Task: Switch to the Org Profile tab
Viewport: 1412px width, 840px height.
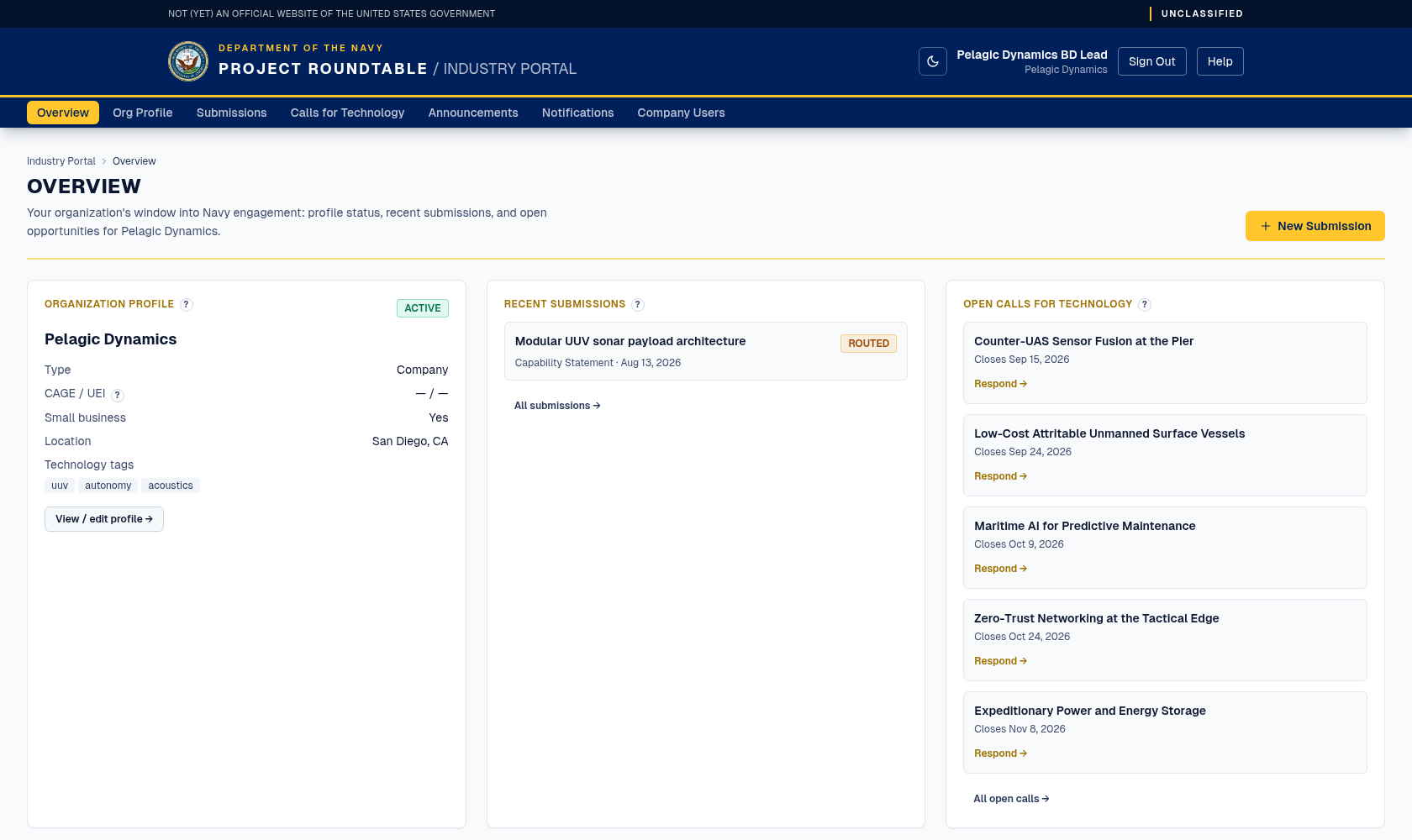Action: point(143,113)
